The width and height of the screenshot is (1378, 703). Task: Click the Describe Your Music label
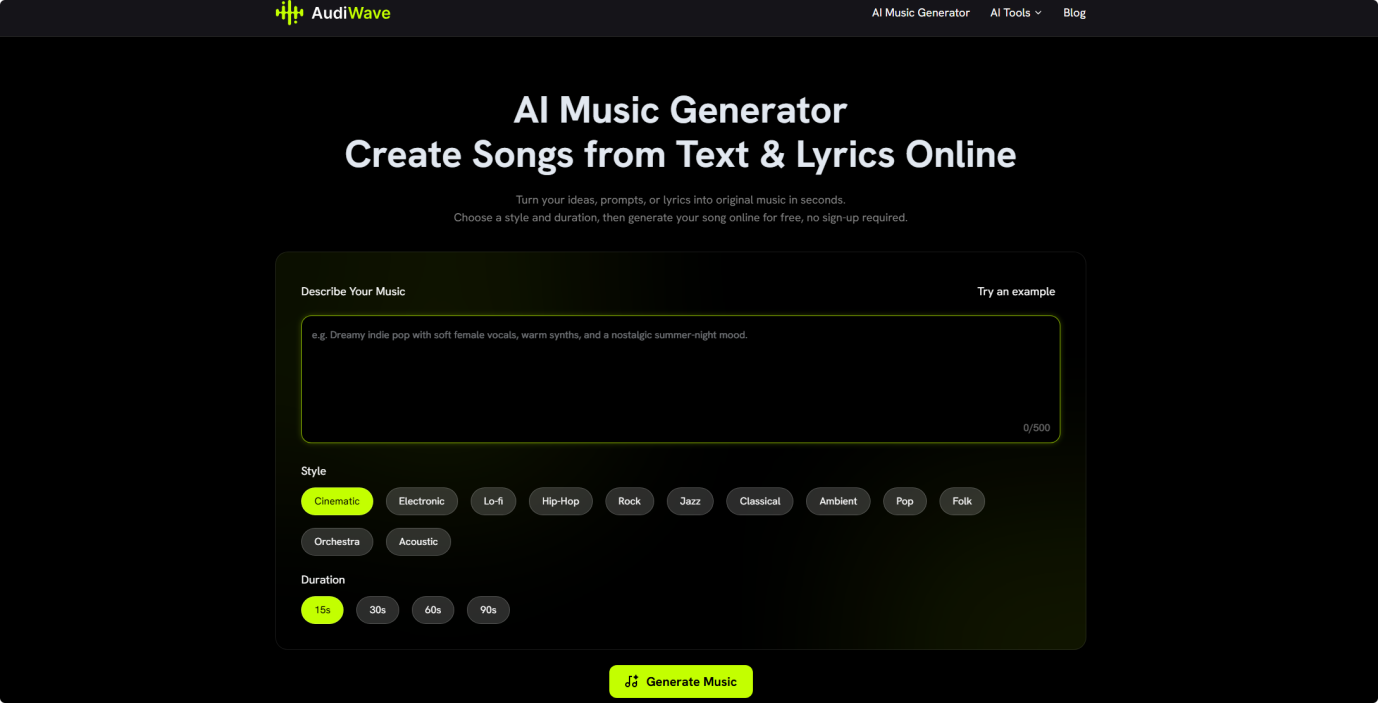[353, 292]
